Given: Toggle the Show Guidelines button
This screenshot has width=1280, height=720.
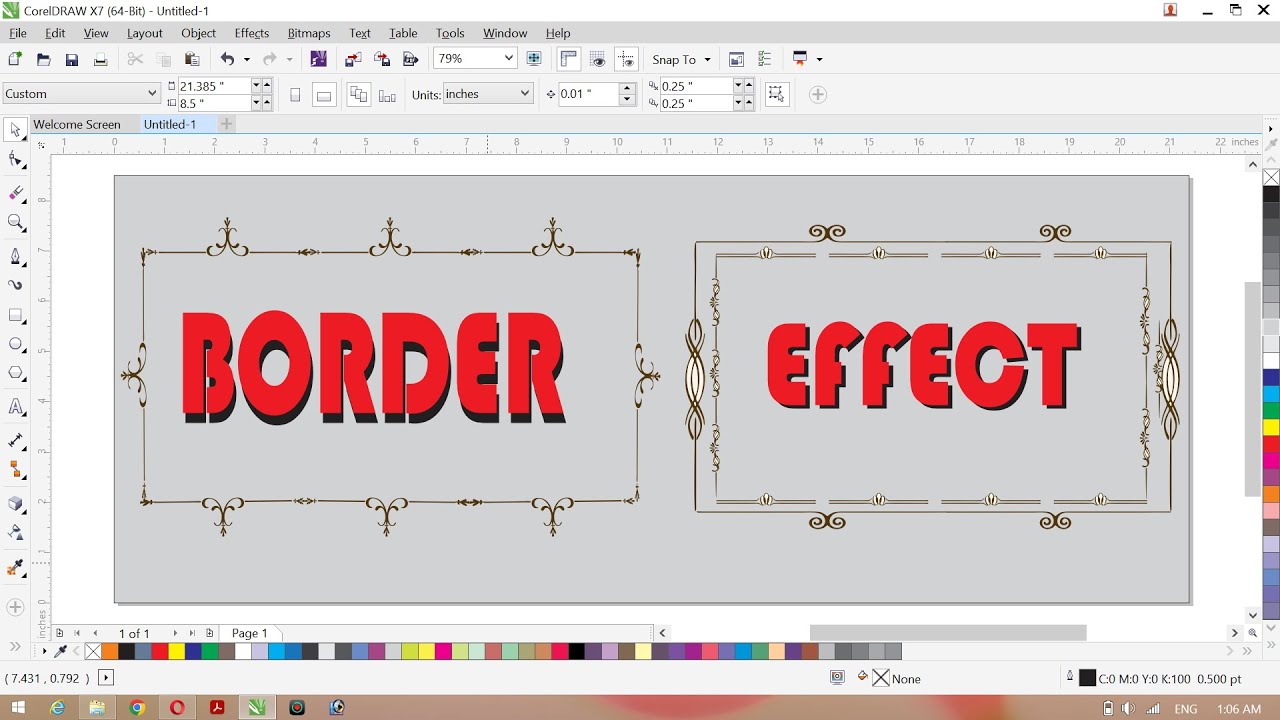Looking at the screenshot, I should coord(627,60).
